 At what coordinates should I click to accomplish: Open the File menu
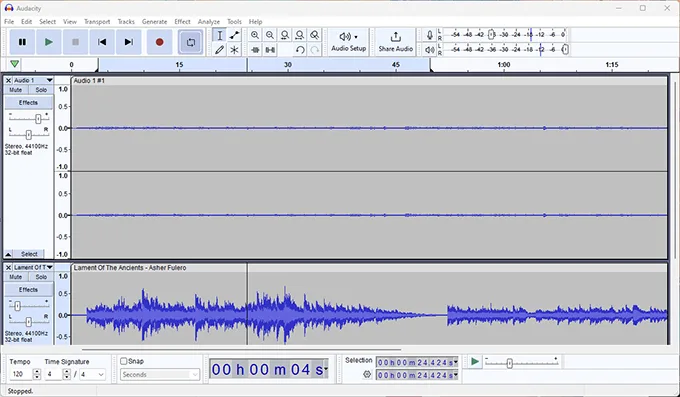click(9, 22)
